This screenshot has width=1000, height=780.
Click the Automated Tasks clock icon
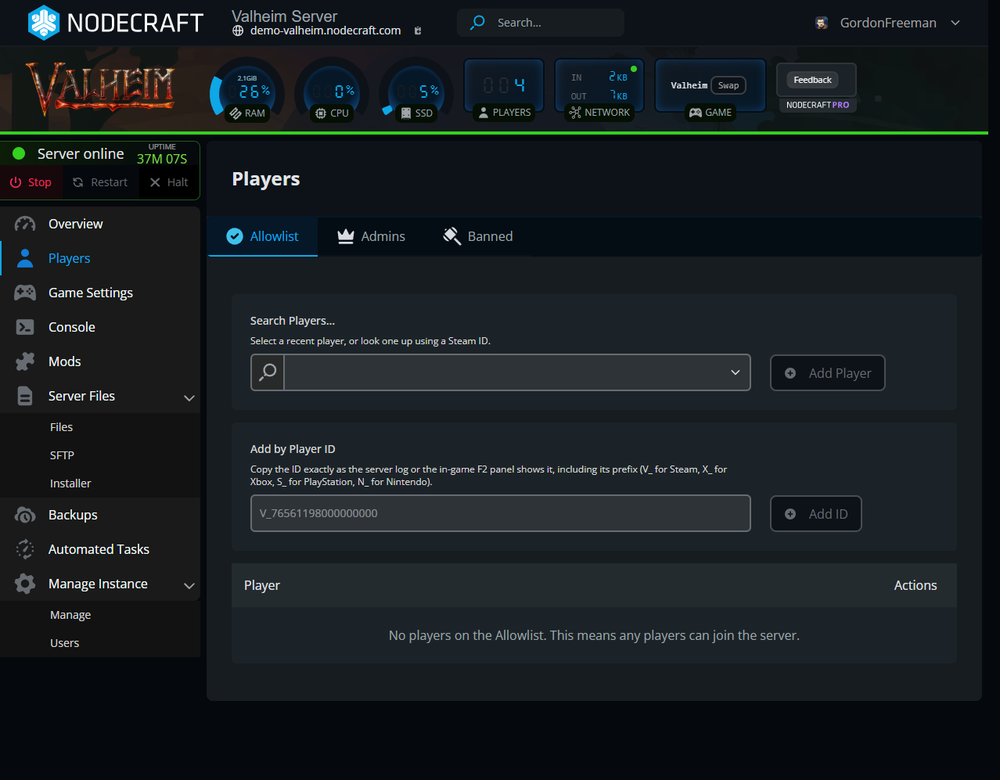25,549
